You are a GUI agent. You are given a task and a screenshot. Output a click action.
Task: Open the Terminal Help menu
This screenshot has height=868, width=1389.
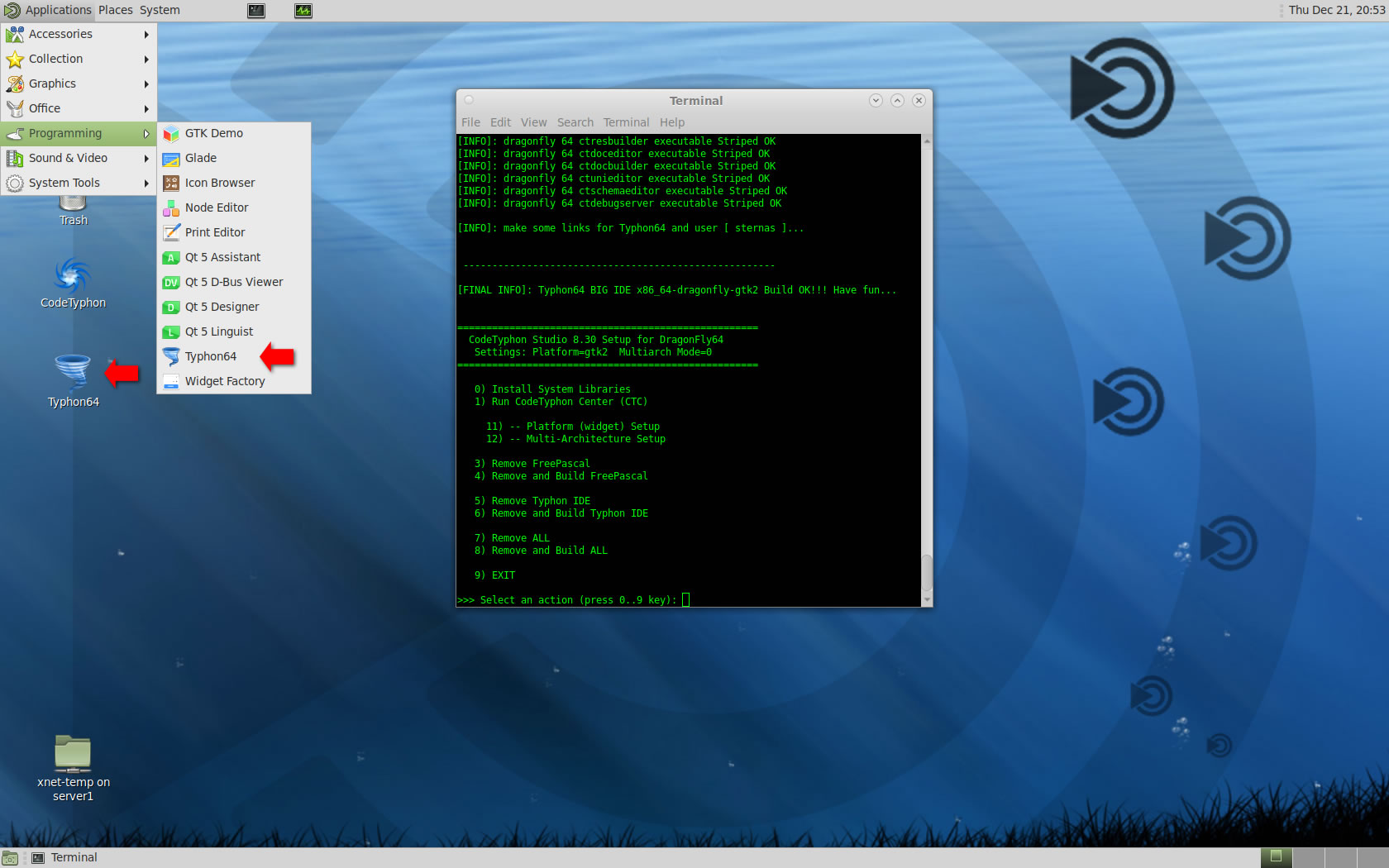point(672,122)
